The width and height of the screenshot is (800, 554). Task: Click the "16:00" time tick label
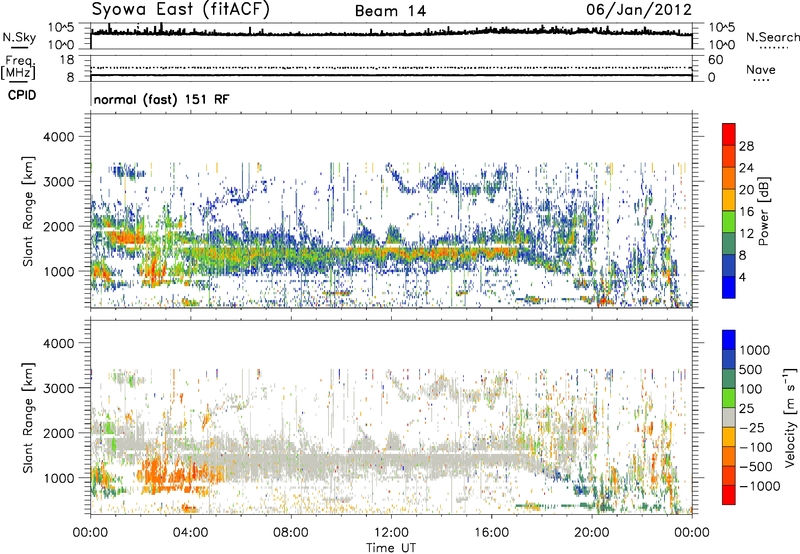pos(491,533)
